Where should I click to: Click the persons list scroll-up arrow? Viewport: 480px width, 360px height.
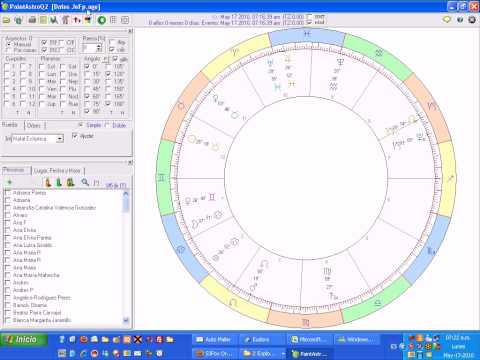(x=126, y=193)
